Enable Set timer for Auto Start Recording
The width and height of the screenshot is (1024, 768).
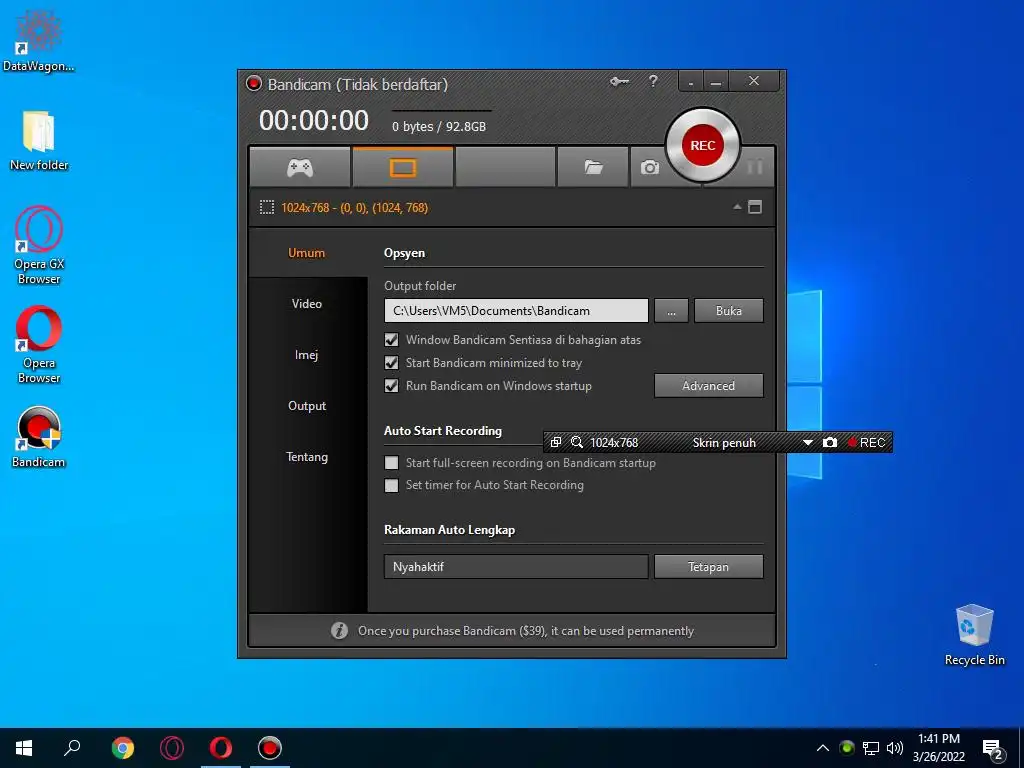point(391,485)
